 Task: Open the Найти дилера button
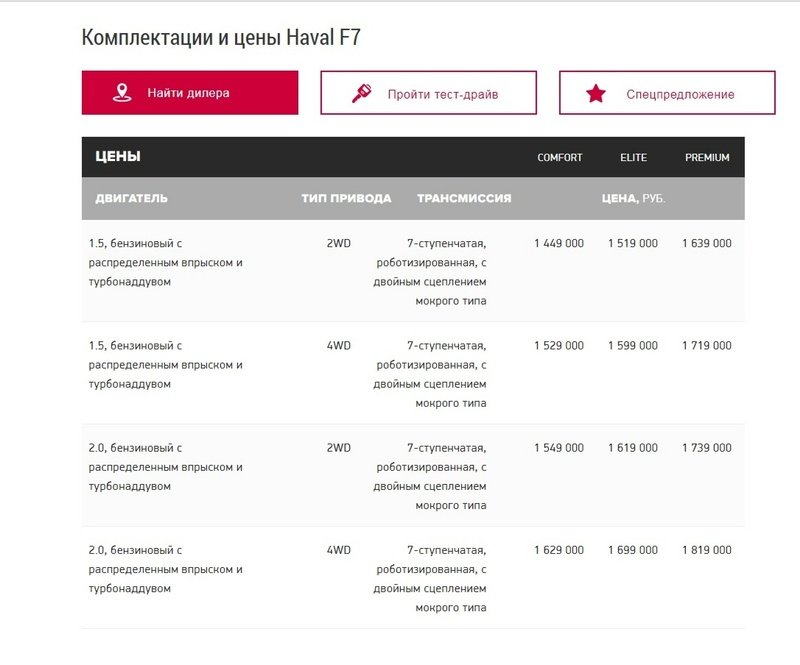coord(190,92)
